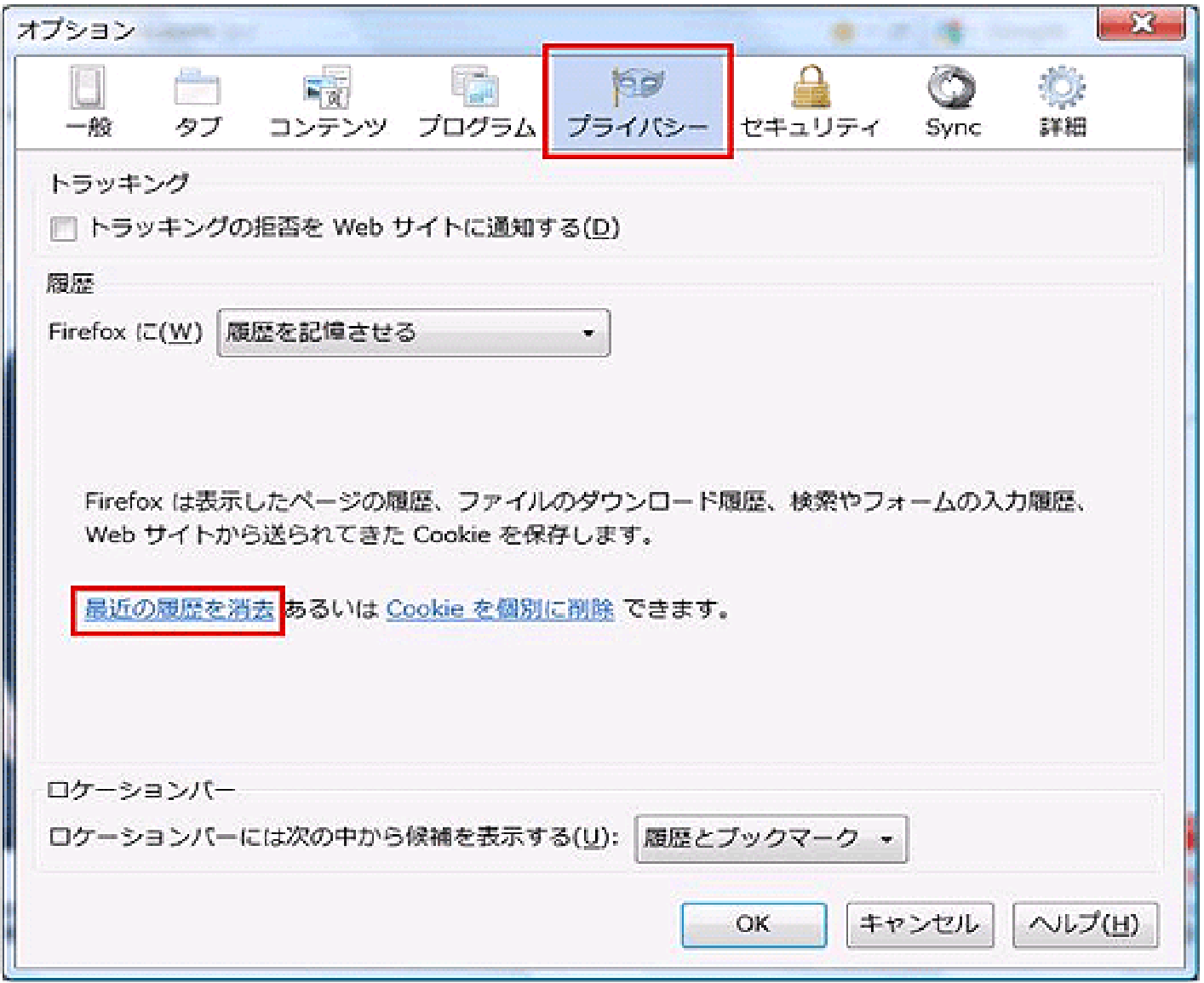
Task: Click the 詳細 (Advanced) gear icon
Action: coord(1062,88)
